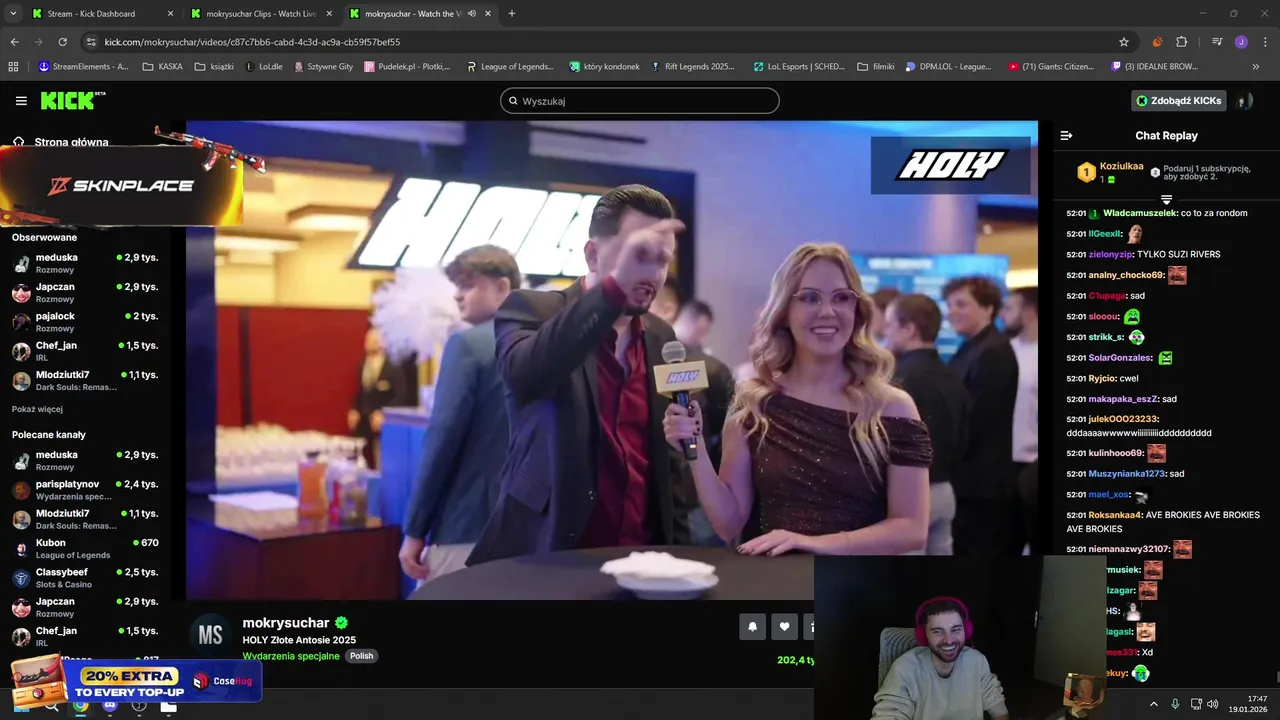The height and width of the screenshot is (720, 1280).
Task: Click mokrysuchar MS channel avatar
Action: 210,635
